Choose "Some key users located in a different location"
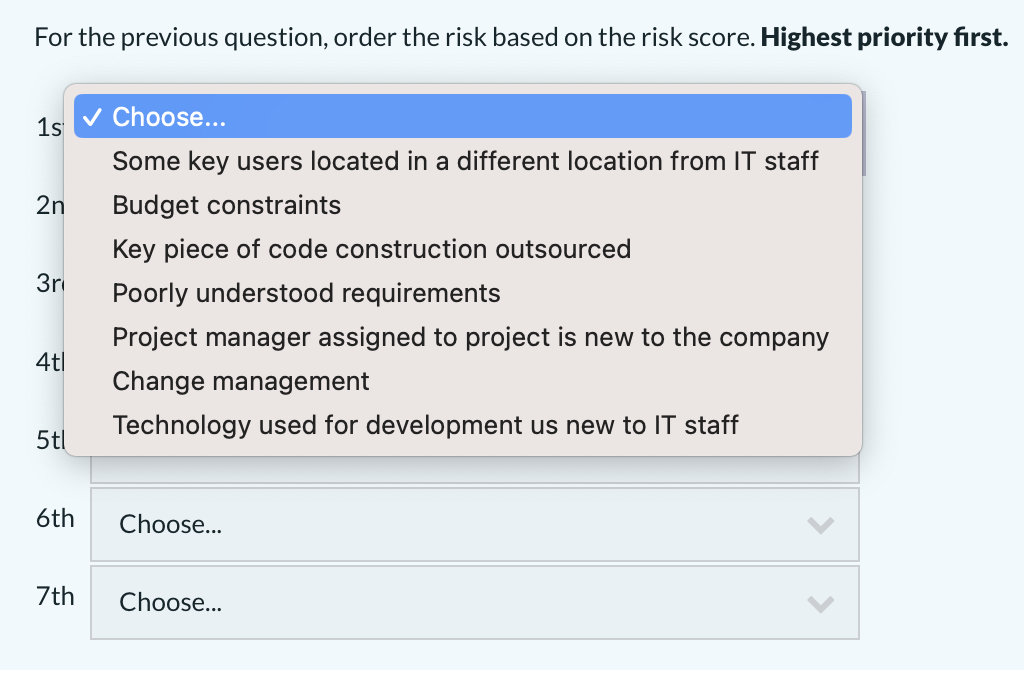Screen dimensions: 1024x674 tap(465, 161)
